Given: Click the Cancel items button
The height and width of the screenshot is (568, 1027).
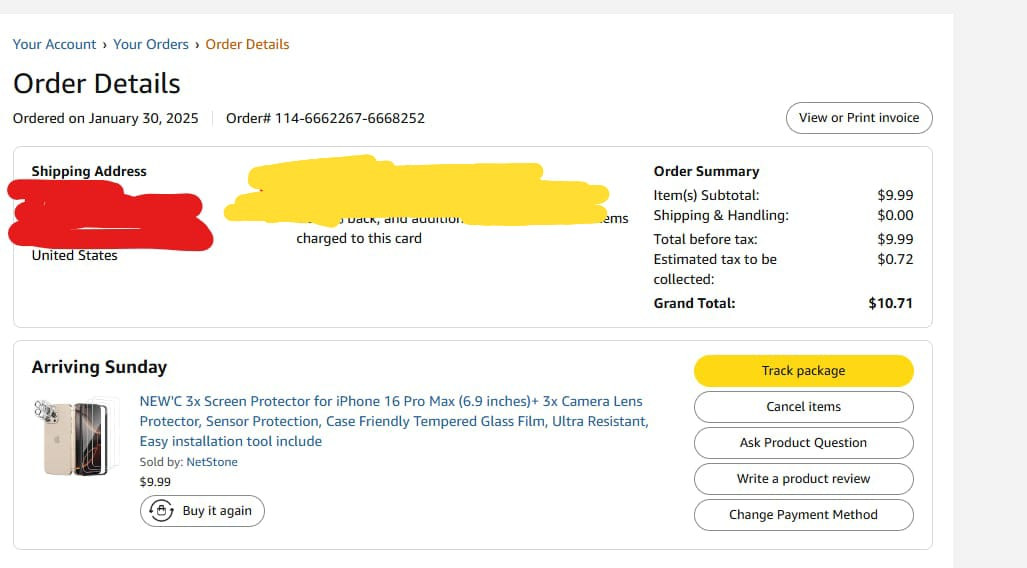Looking at the screenshot, I should point(803,407).
